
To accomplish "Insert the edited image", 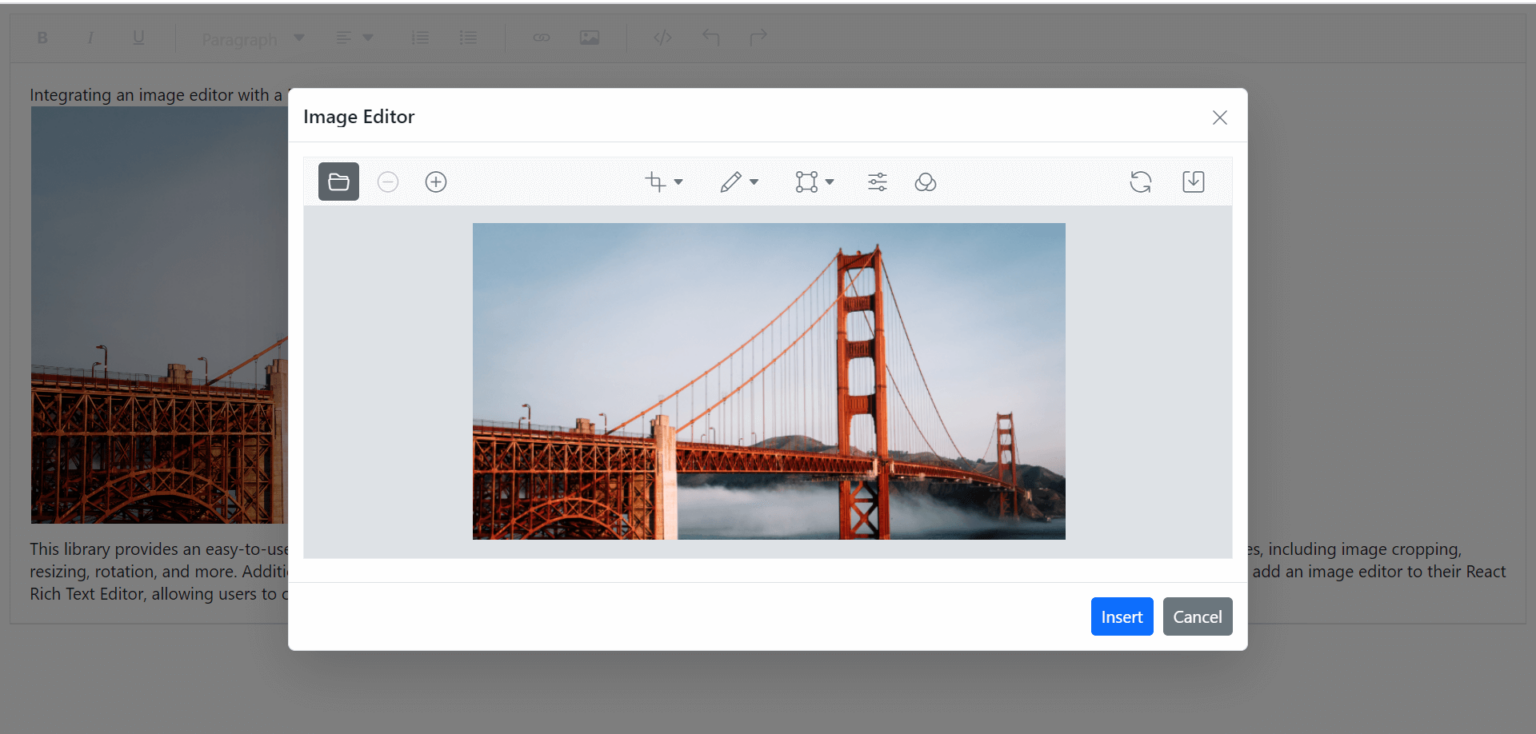I will point(1121,616).
